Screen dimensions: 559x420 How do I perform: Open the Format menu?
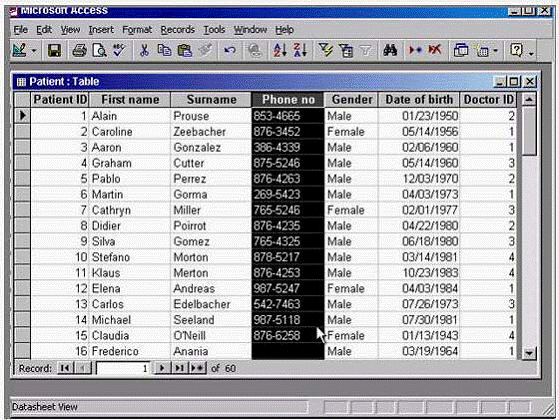(137, 30)
